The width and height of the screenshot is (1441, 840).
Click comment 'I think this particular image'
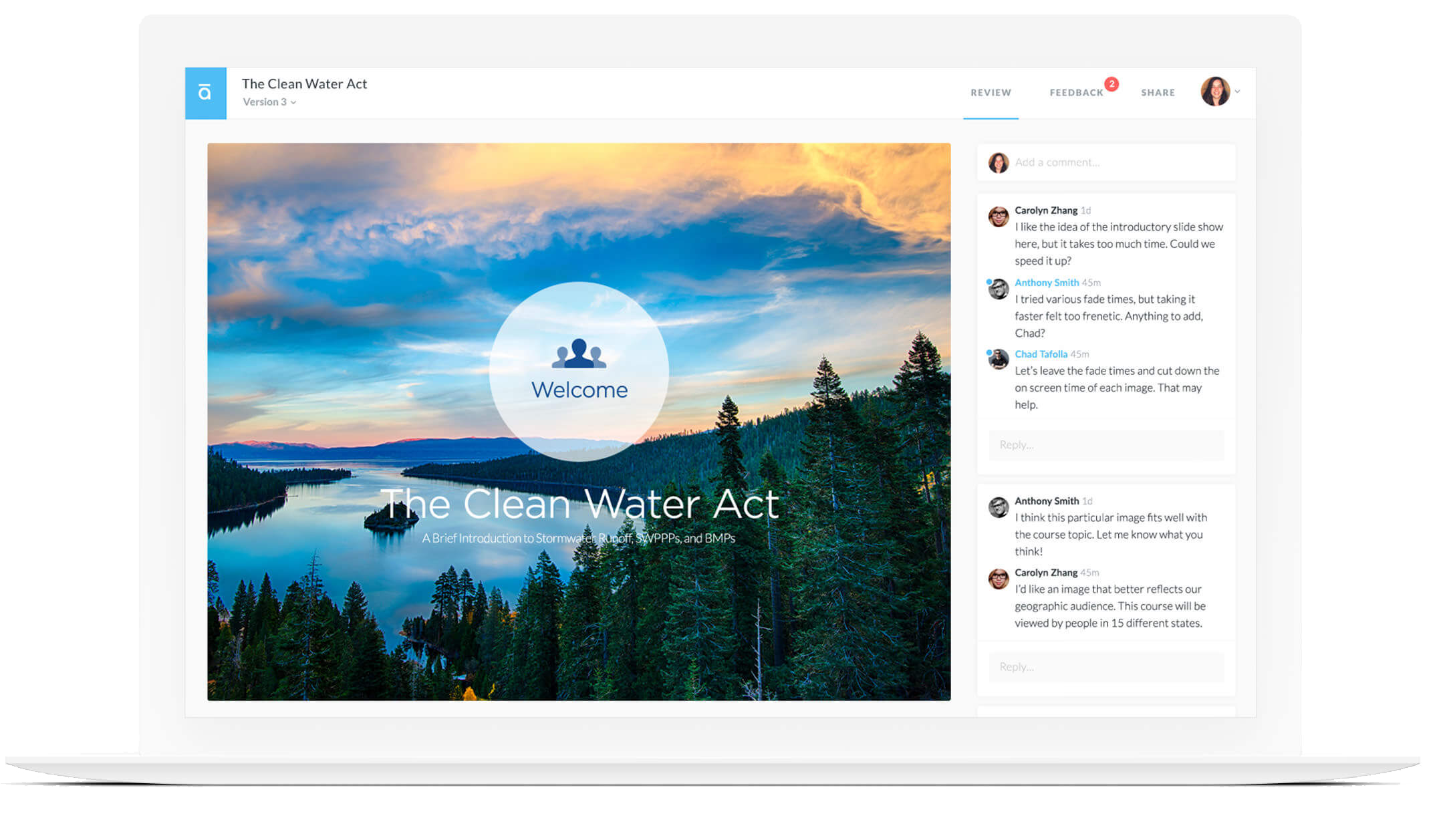[1110, 535]
